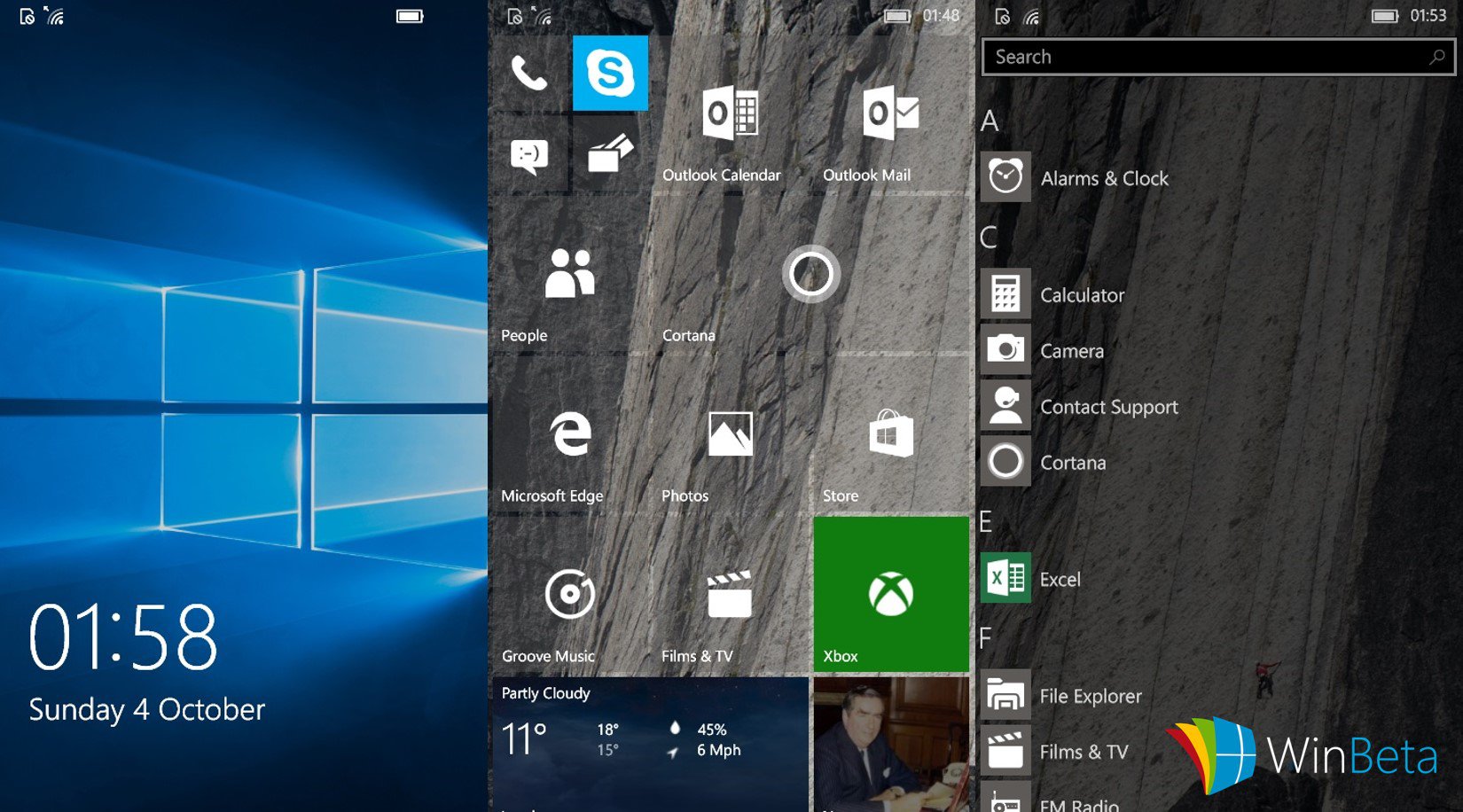Open the People tile
1463x812 pixels.
(569, 275)
